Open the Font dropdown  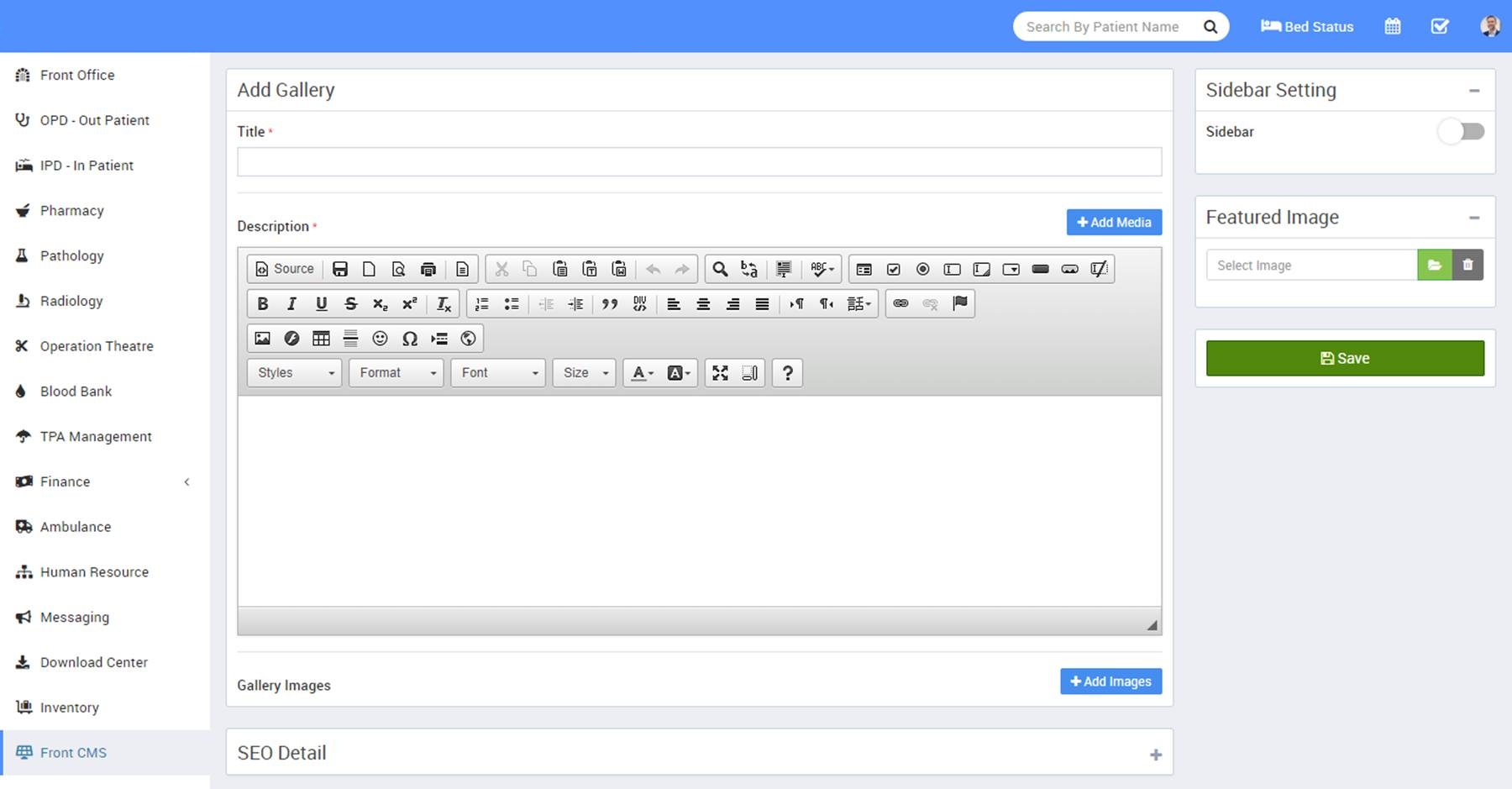click(x=498, y=373)
